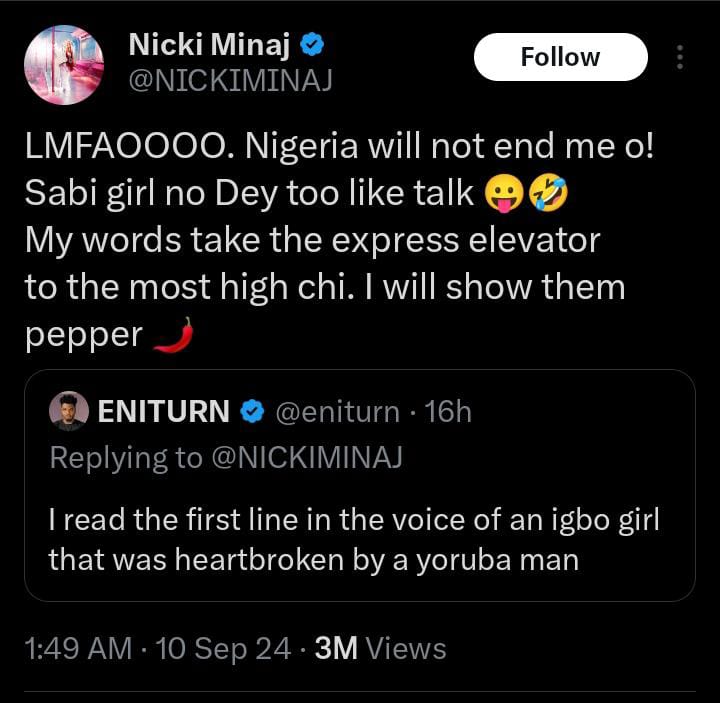Open ENITURN's small avatar in quoted tweet
Image resolution: width=720 pixels, height=703 pixels.
[68, 411]
